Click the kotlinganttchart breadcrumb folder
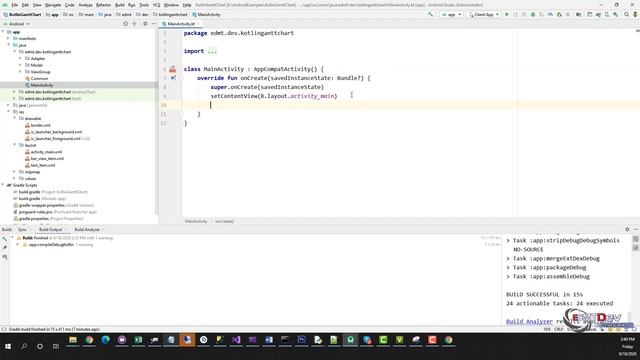The width and height of the screenshot is (640, 360). pyautogui.click(x=170, y=14)
